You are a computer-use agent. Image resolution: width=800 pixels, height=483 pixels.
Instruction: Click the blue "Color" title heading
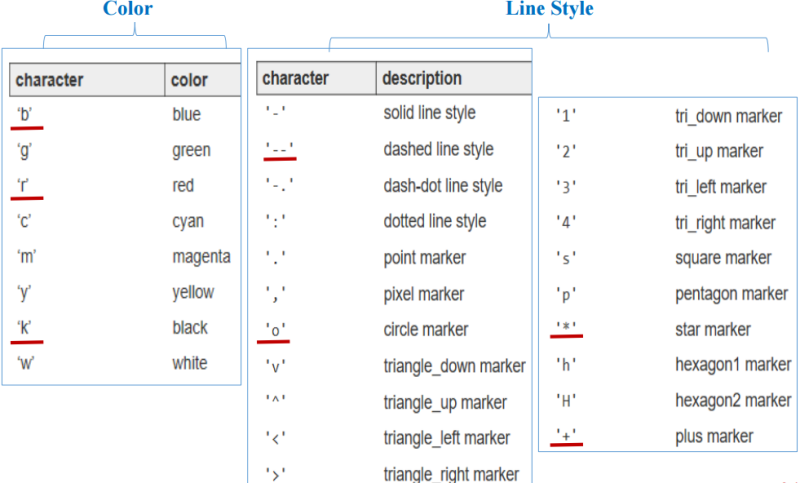pyautogui.click(x=130, y=9)
